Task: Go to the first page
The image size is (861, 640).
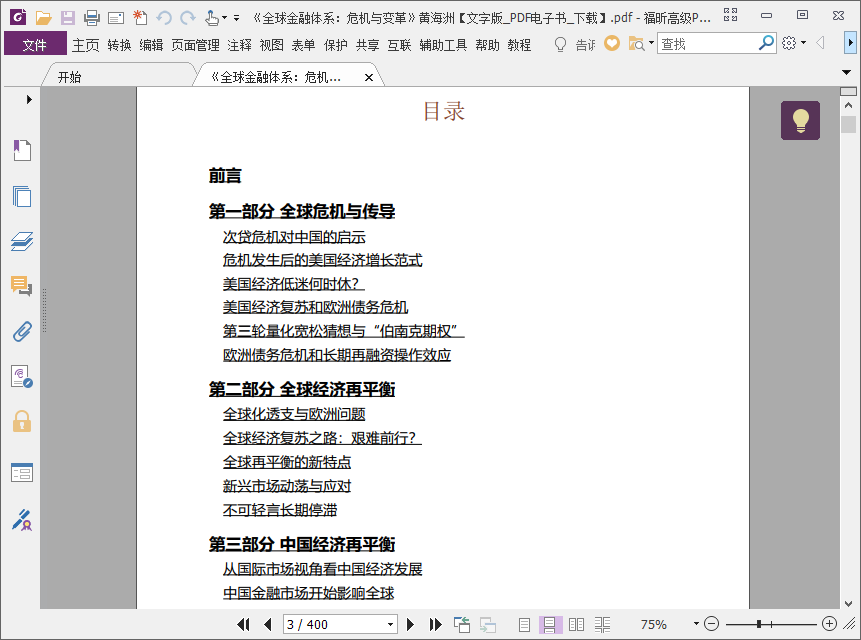Action: coord(243,624)
